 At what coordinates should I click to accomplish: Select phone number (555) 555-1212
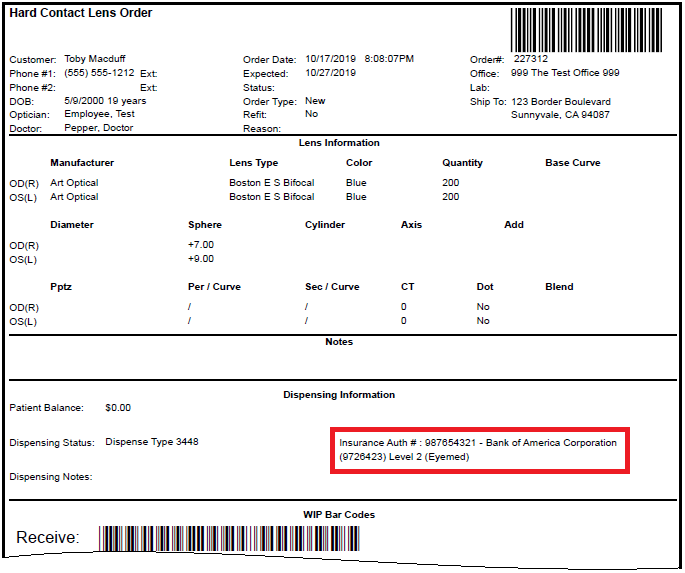(x=99, y=72)
